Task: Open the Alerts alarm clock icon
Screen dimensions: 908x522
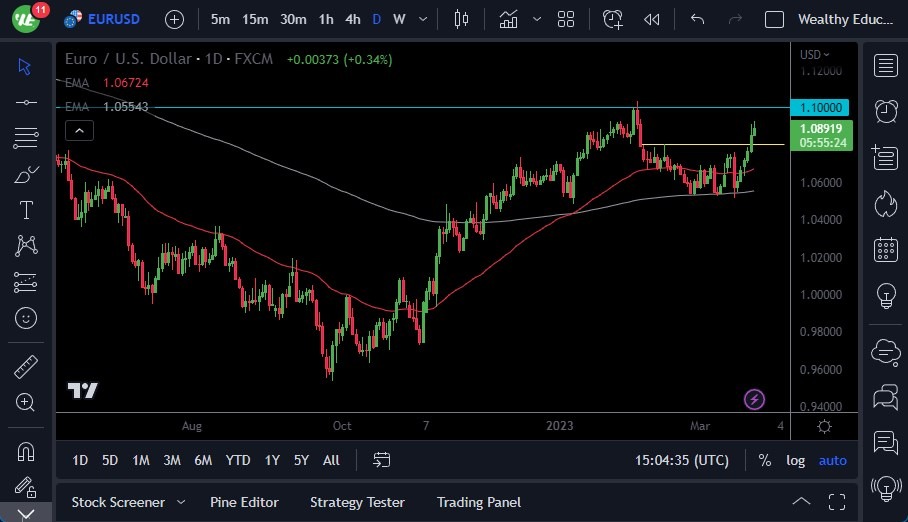Action: pos(885,111)
